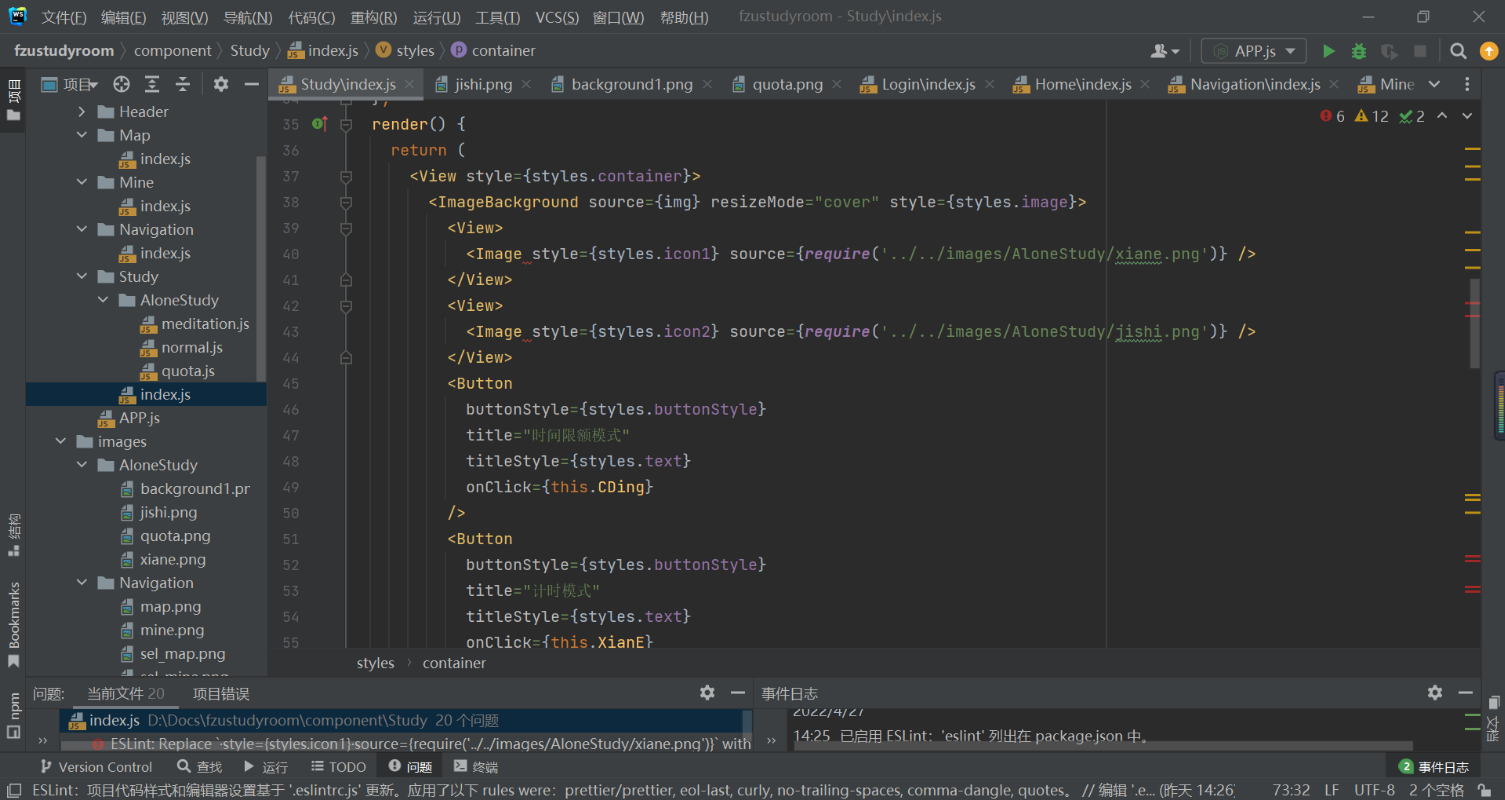Click the LF line separator status entry

1332,790
